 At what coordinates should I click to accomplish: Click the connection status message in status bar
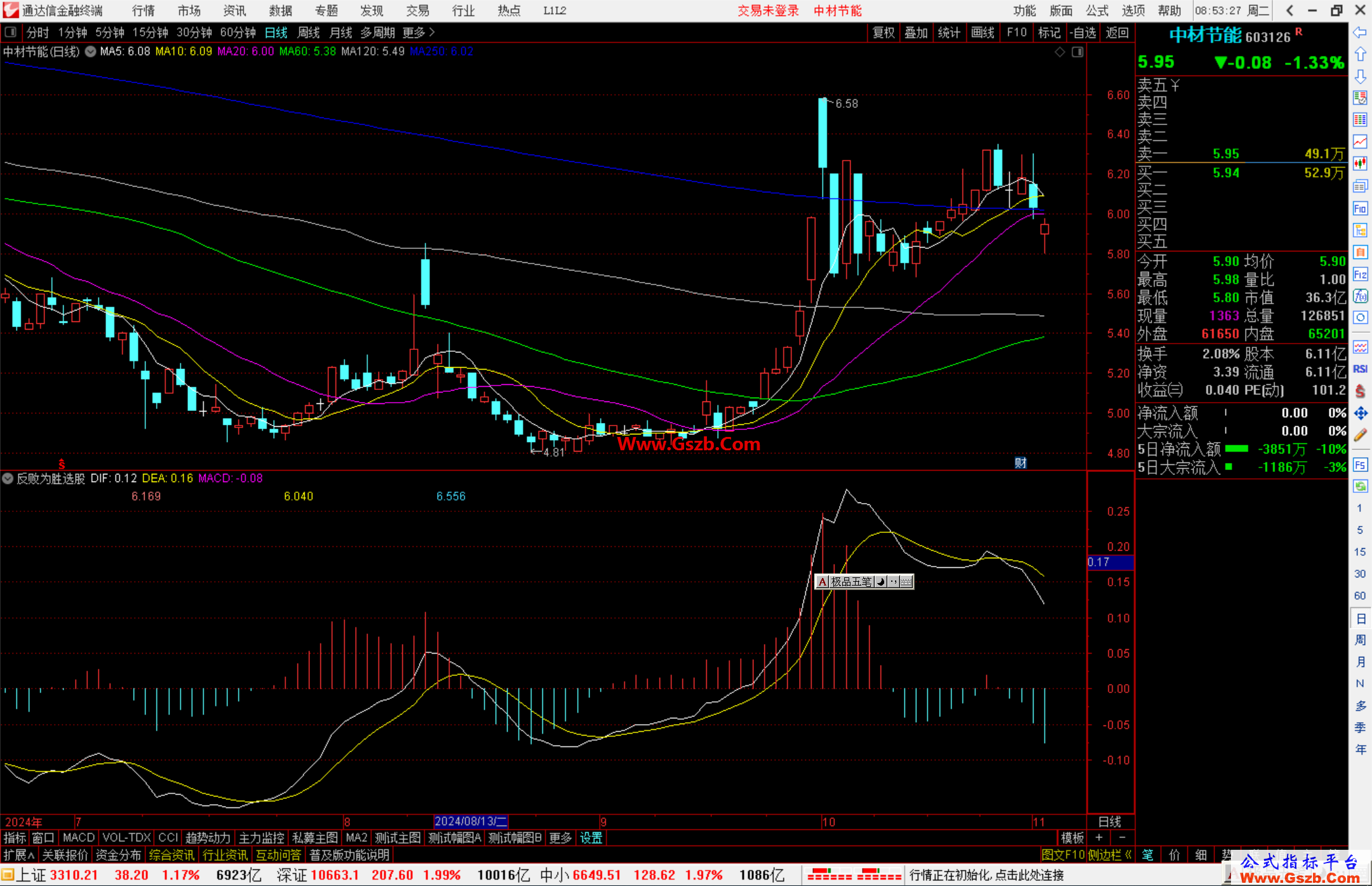coord(986,875)
